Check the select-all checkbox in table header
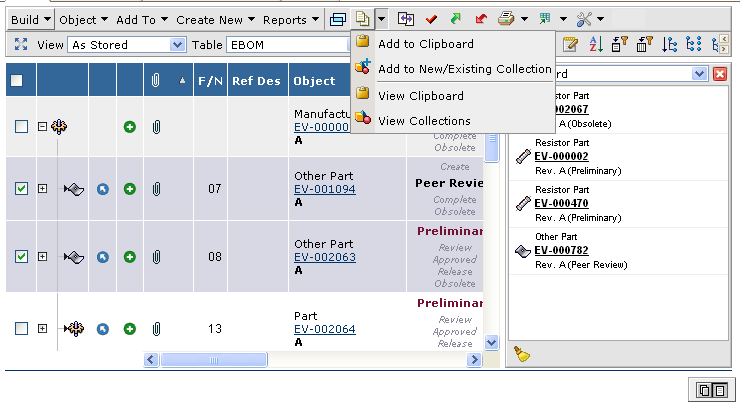Screen dimensions: 740x407 click(17, 81)
